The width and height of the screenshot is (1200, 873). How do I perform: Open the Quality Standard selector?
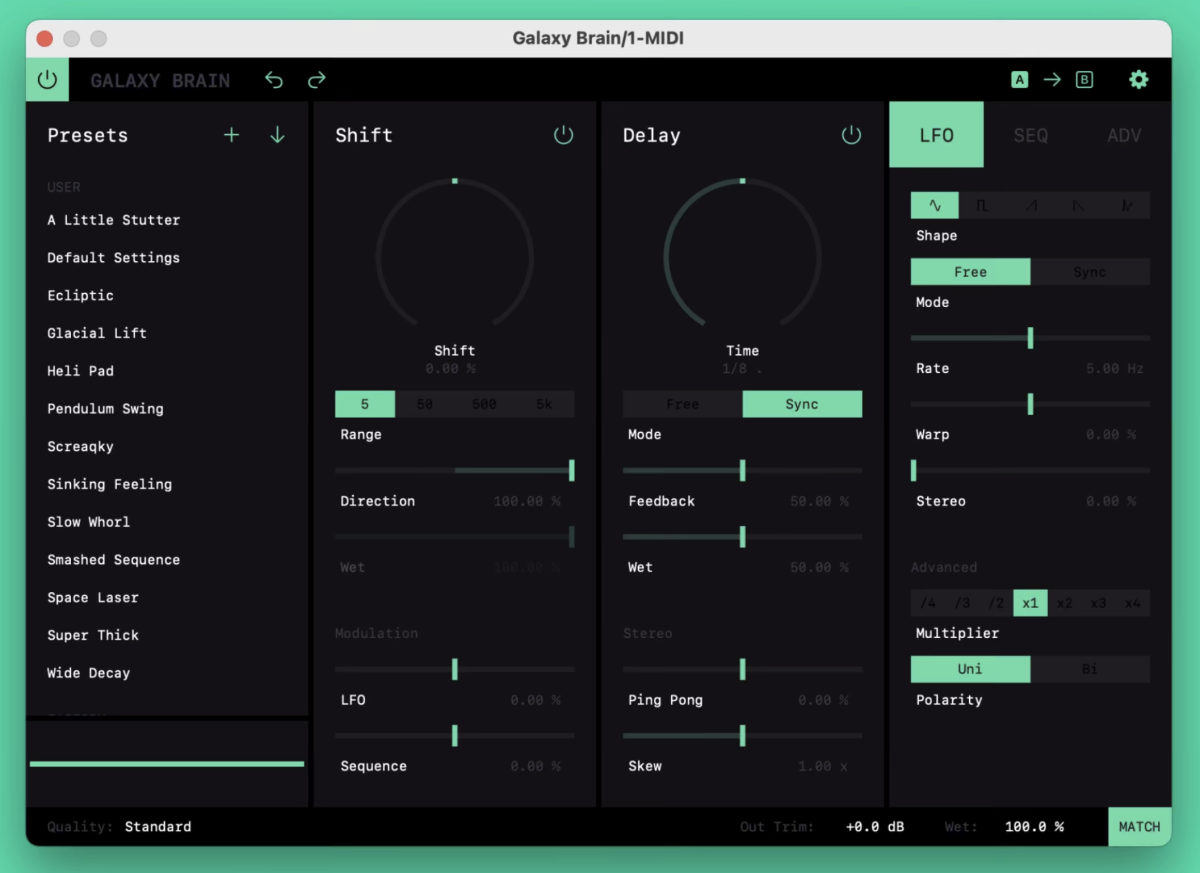point(158,827)
